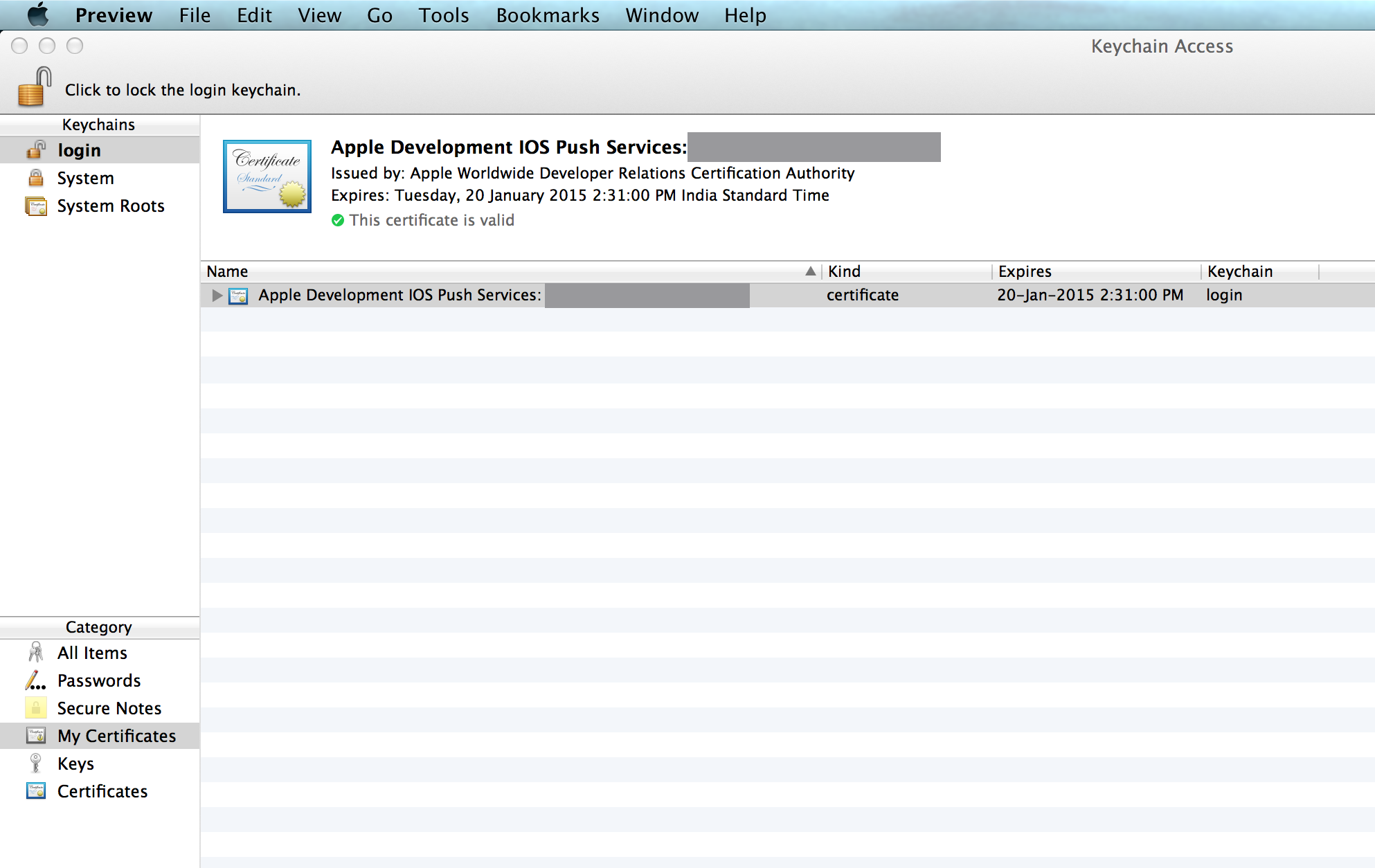Sort by the Name column header
1375x868 pixels.
pos(511,271)
